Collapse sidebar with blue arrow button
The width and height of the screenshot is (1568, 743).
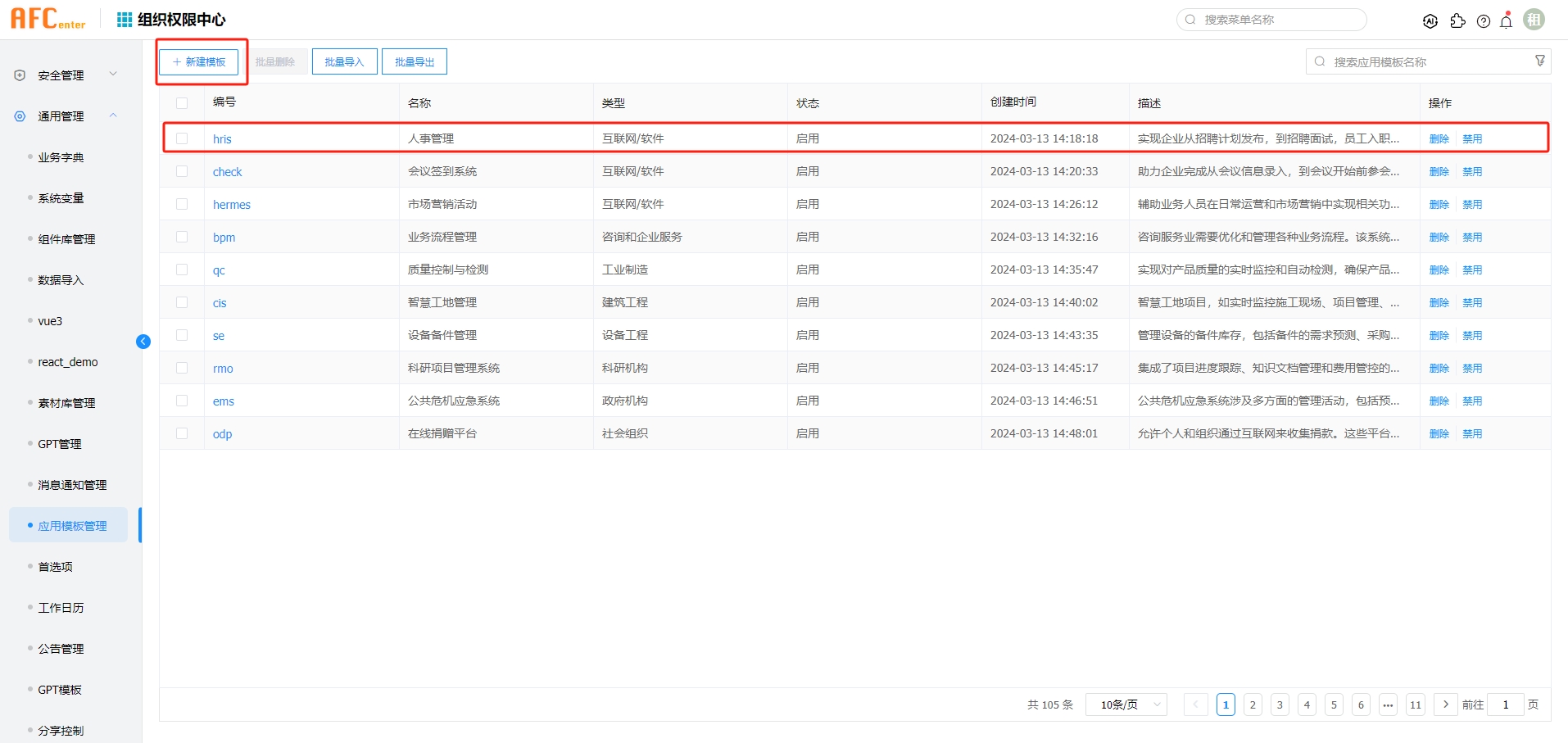point(143,342)
